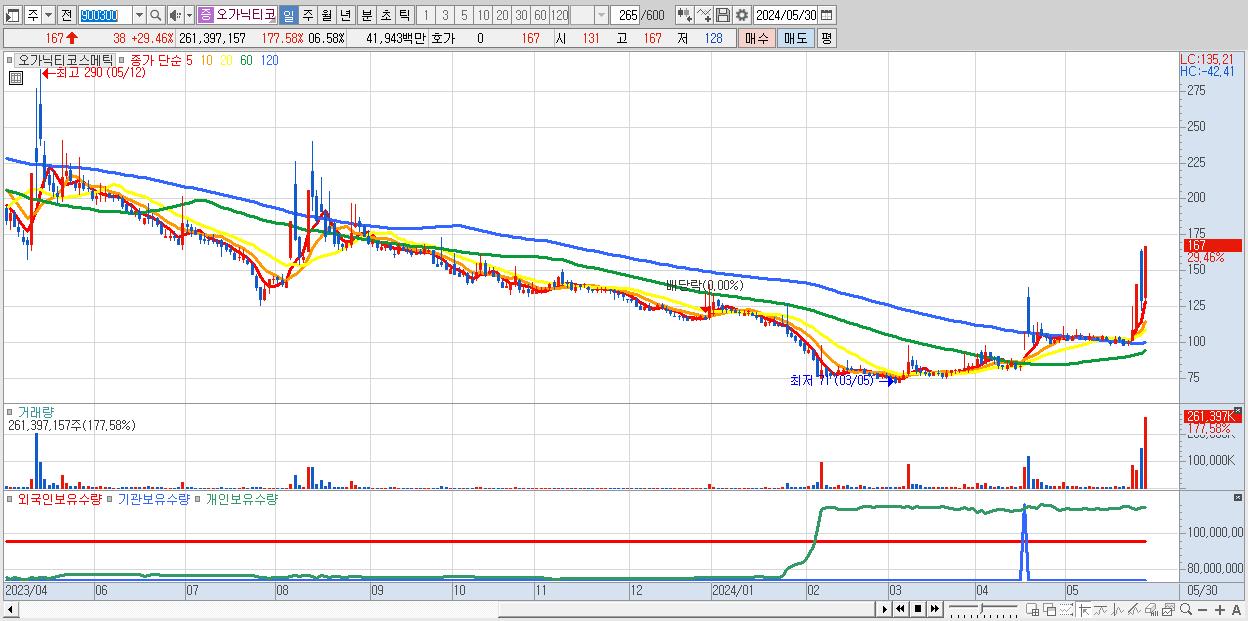Close the volume panel with its X
1248x621 pixels.
tap(1237, 411)
